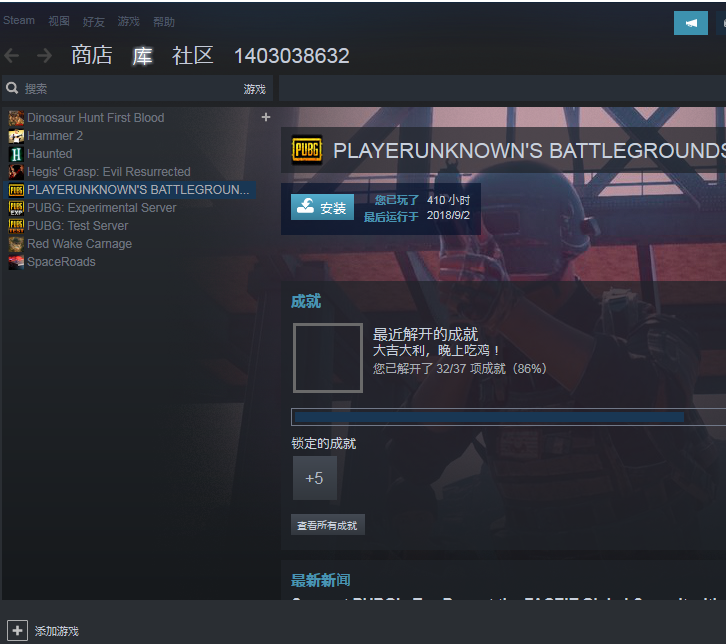Go to the 商店 tab
The image size is (726, 644).
[x=92, y=55]
